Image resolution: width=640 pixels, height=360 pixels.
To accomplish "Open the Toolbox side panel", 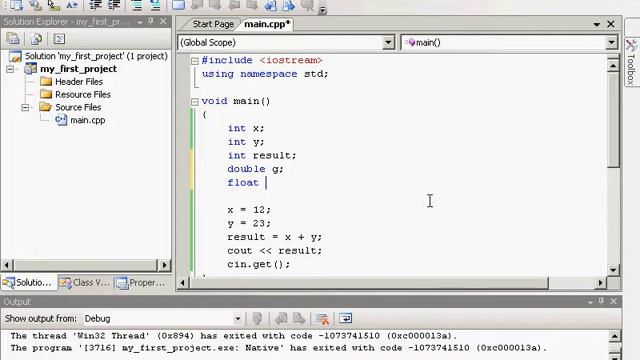I will pyautogui.click(x=631, y=62).
